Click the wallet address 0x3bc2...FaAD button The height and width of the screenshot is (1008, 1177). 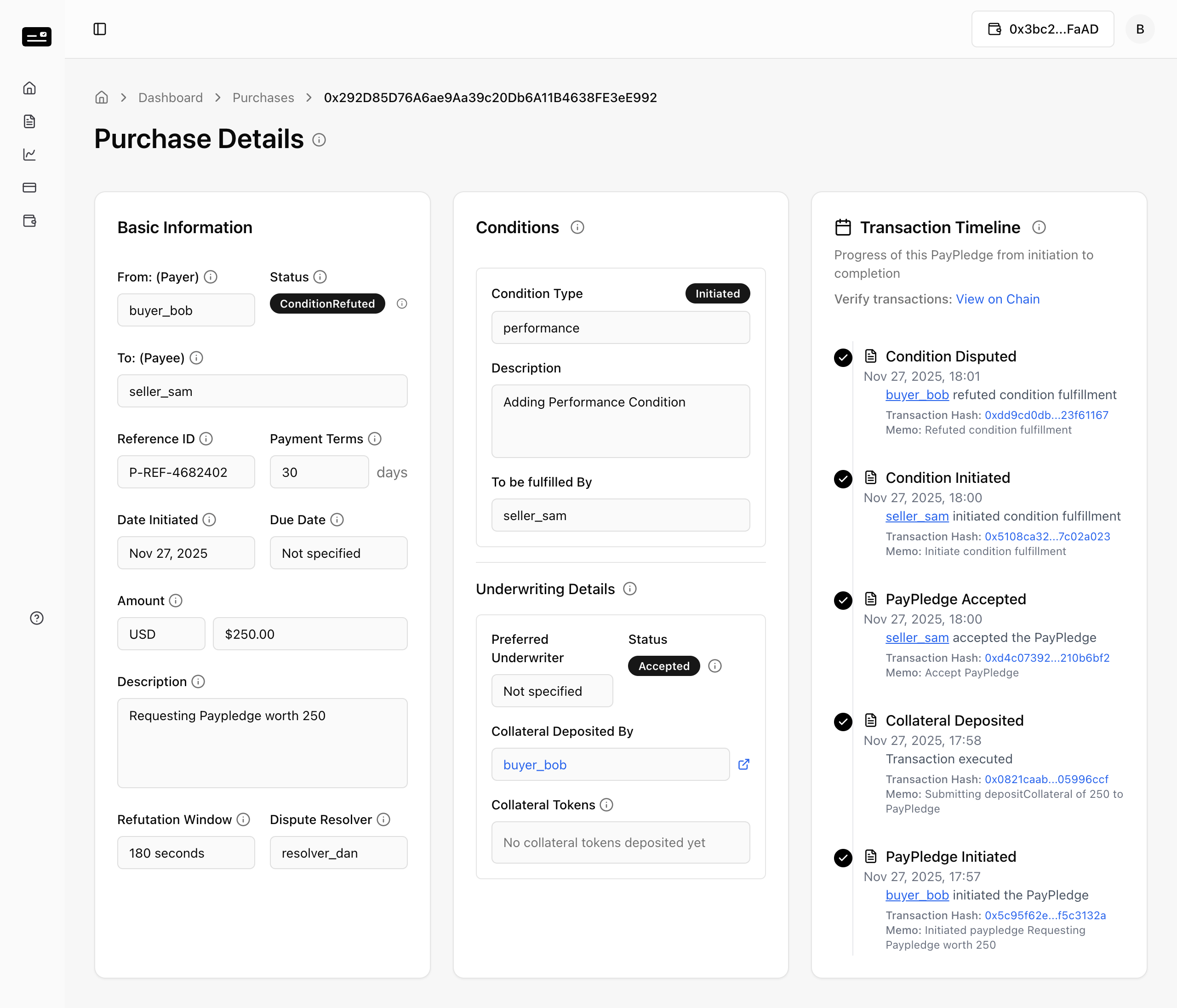[x=1042, y=29]
